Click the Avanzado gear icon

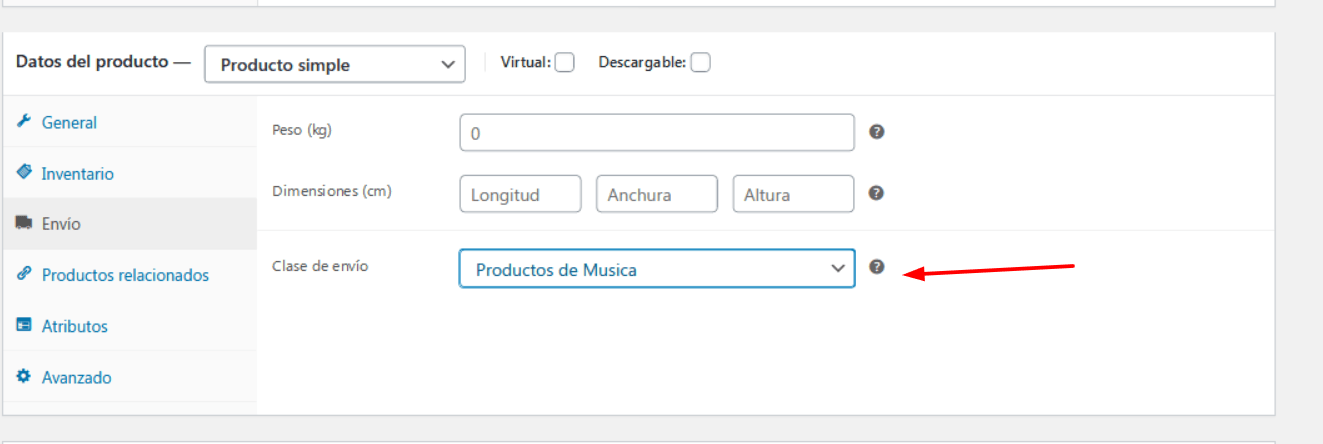[24, 376]
